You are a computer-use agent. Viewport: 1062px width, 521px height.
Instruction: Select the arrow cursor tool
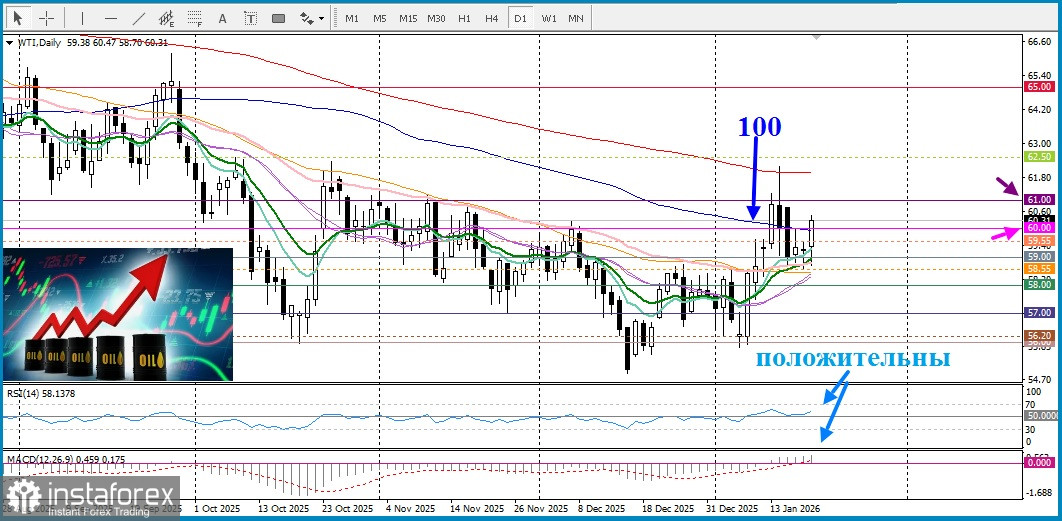click(18, 18)
